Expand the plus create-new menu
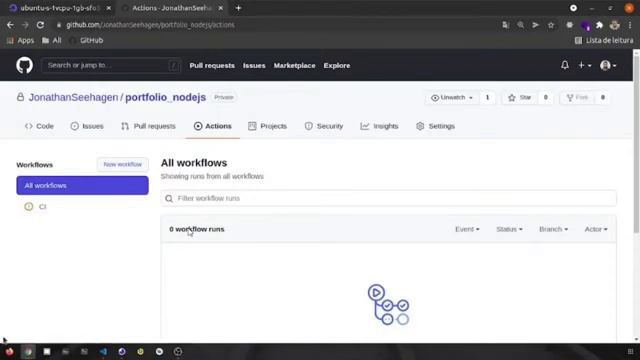Screen dimensions: 640x360 click(584, 65)
